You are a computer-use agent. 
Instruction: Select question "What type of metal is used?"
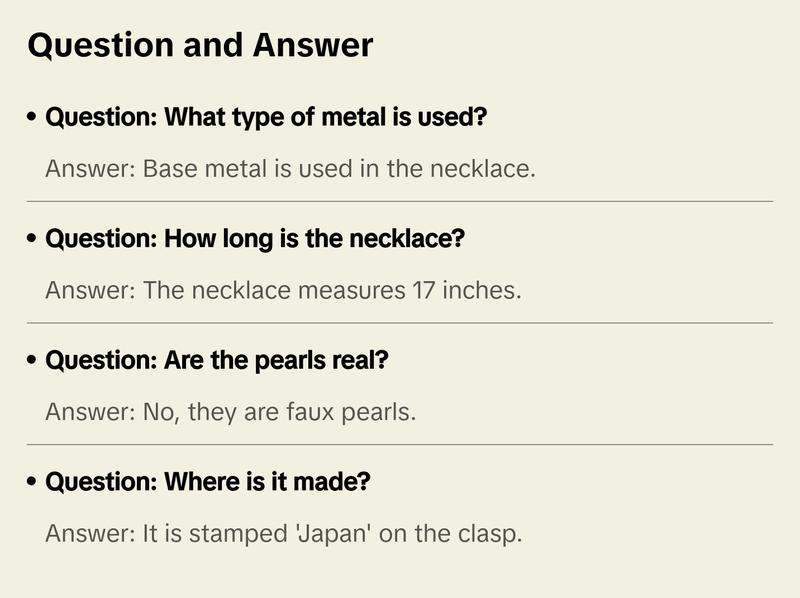point(266,118)
